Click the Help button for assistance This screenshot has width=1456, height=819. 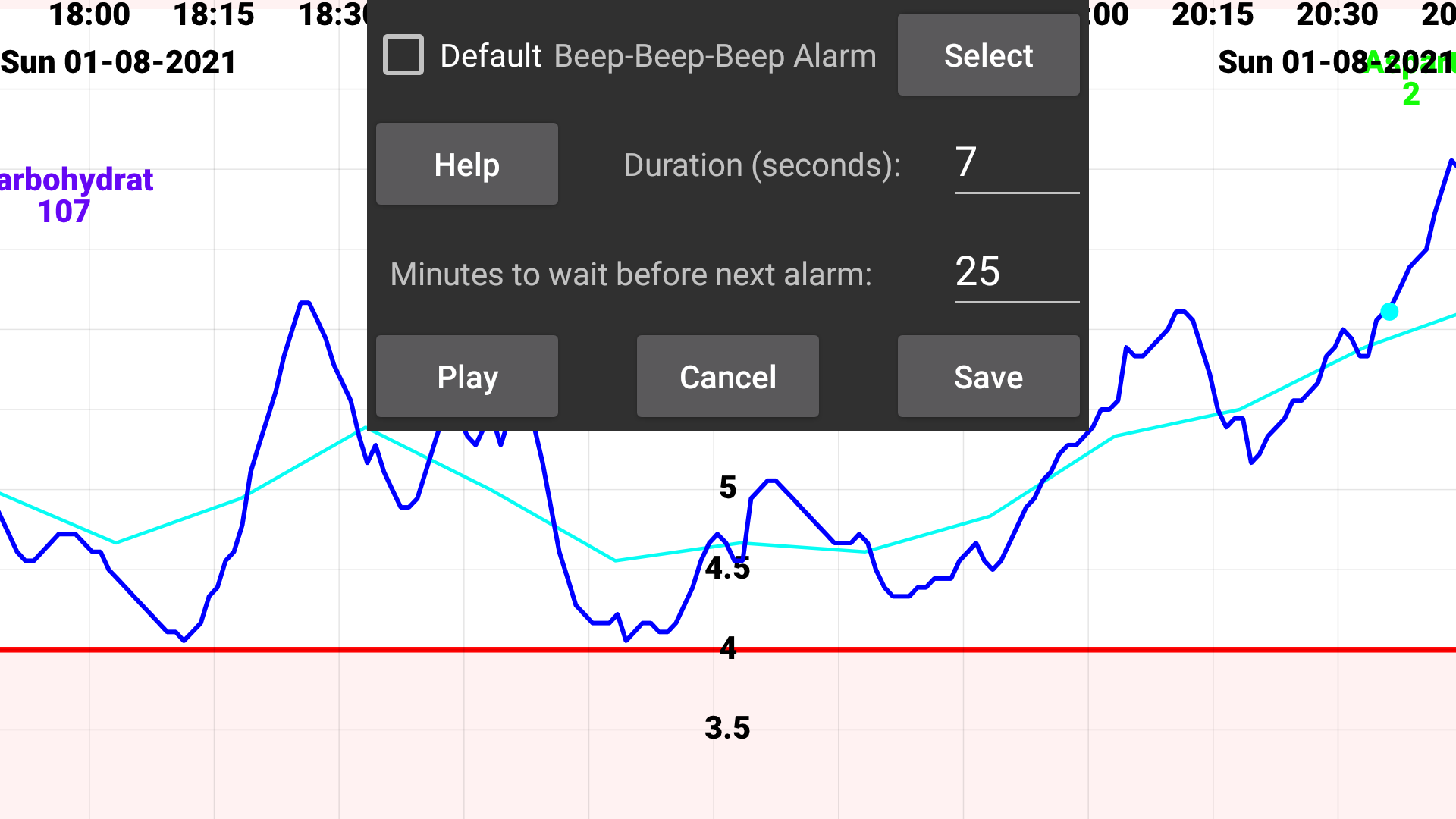[467, 164]
